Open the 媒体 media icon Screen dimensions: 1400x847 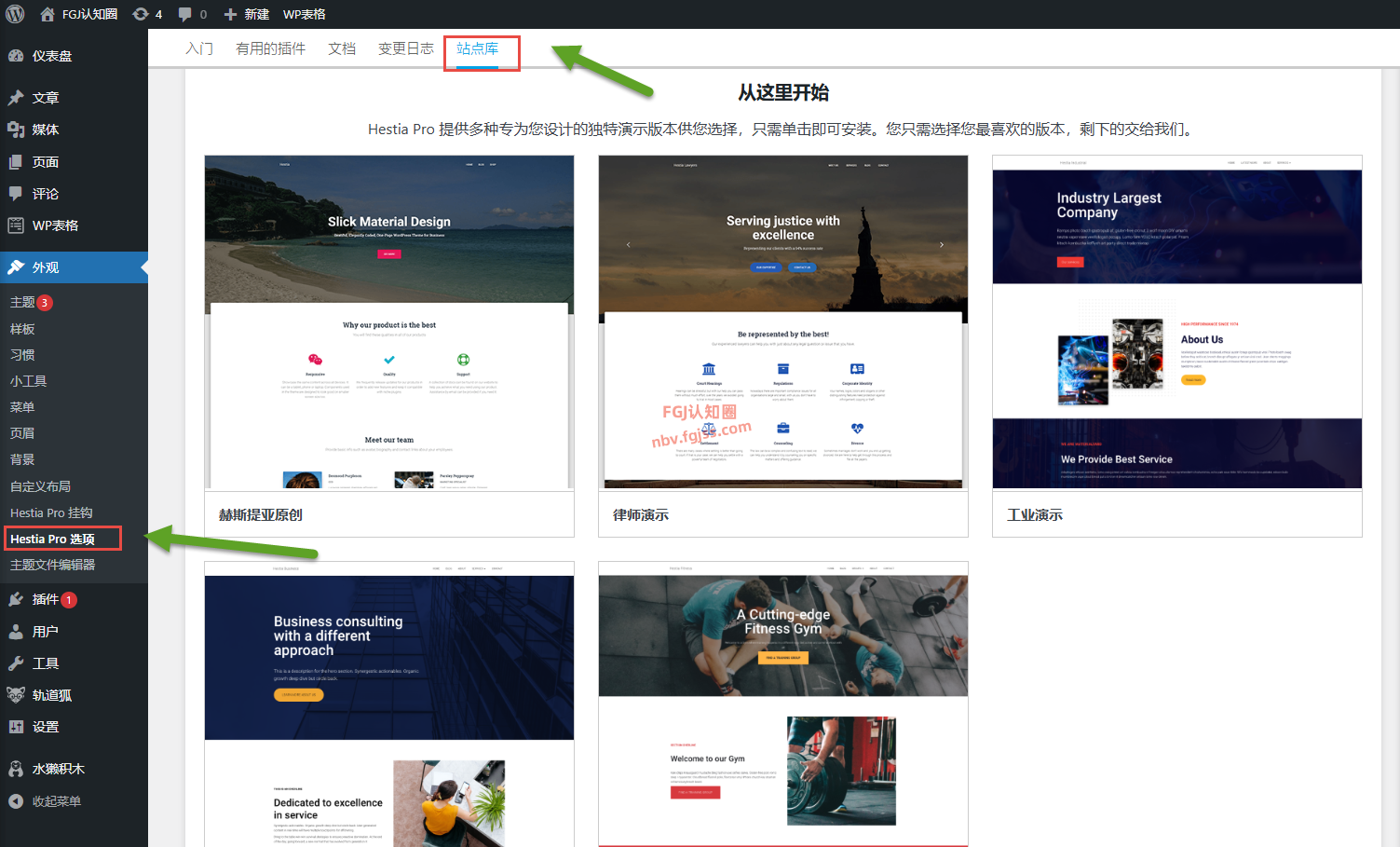(x=16, y=130)
